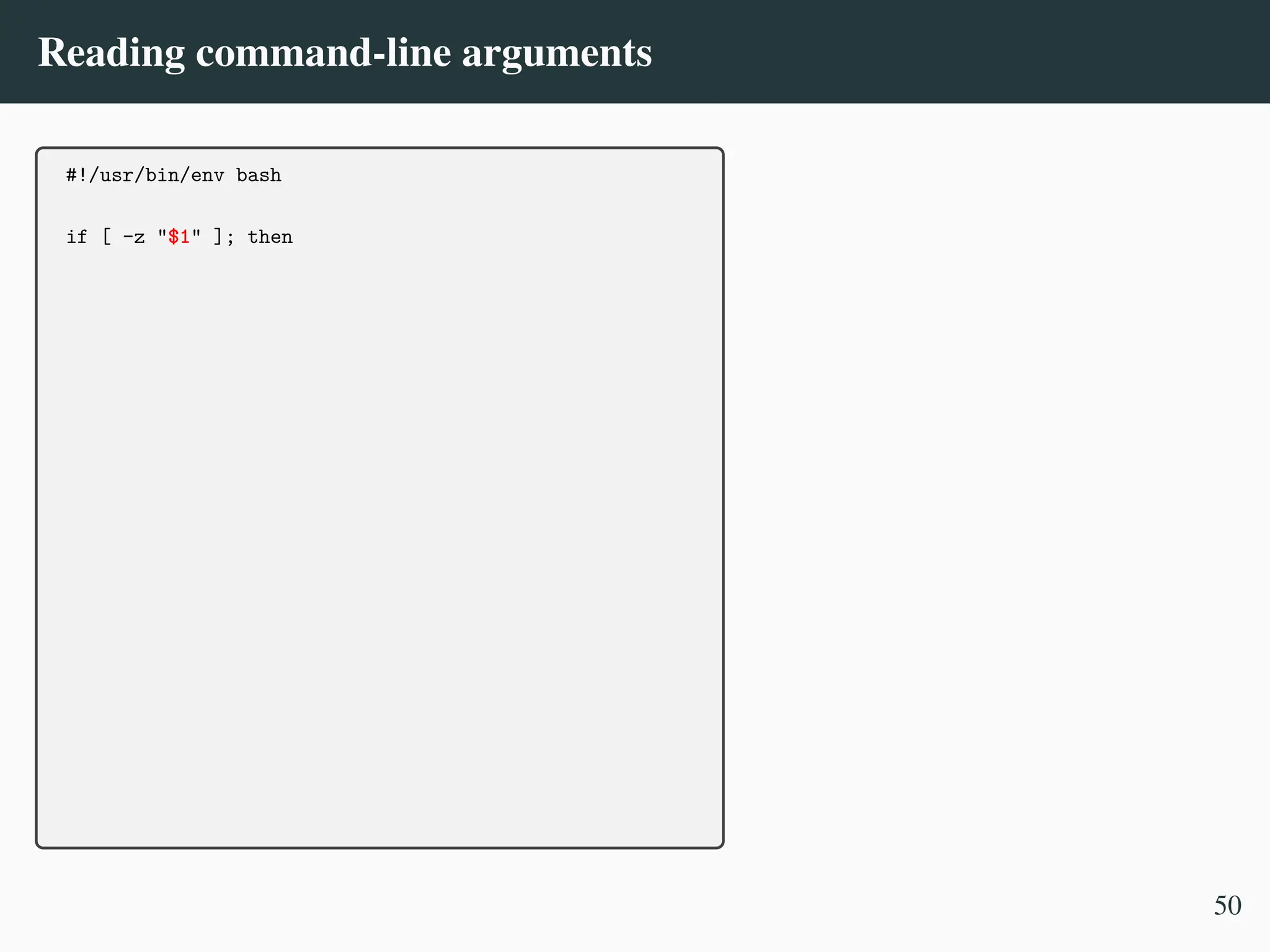Viewport: 1270px width, 952px height.
Task: Click slide page number 50
Action: coord(1227,906)
